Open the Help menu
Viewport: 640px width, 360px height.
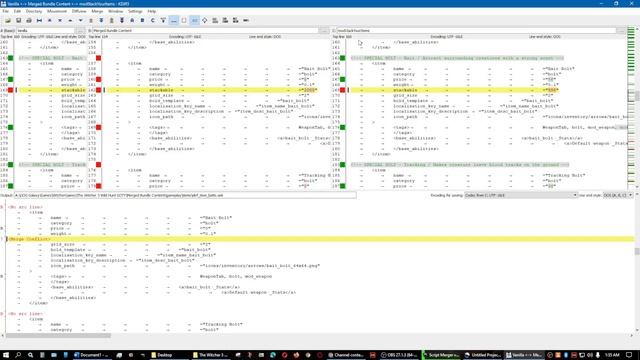pyautogui.click(x=151, y=11)
